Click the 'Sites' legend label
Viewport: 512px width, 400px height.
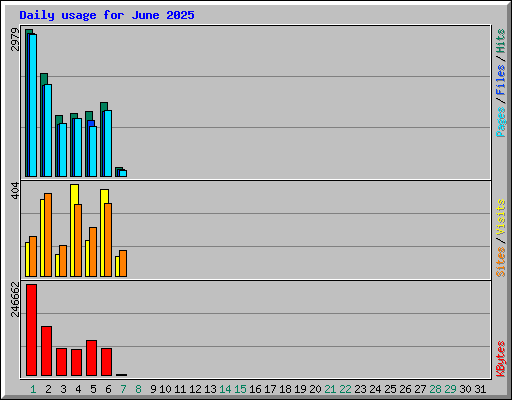[501, 262]
